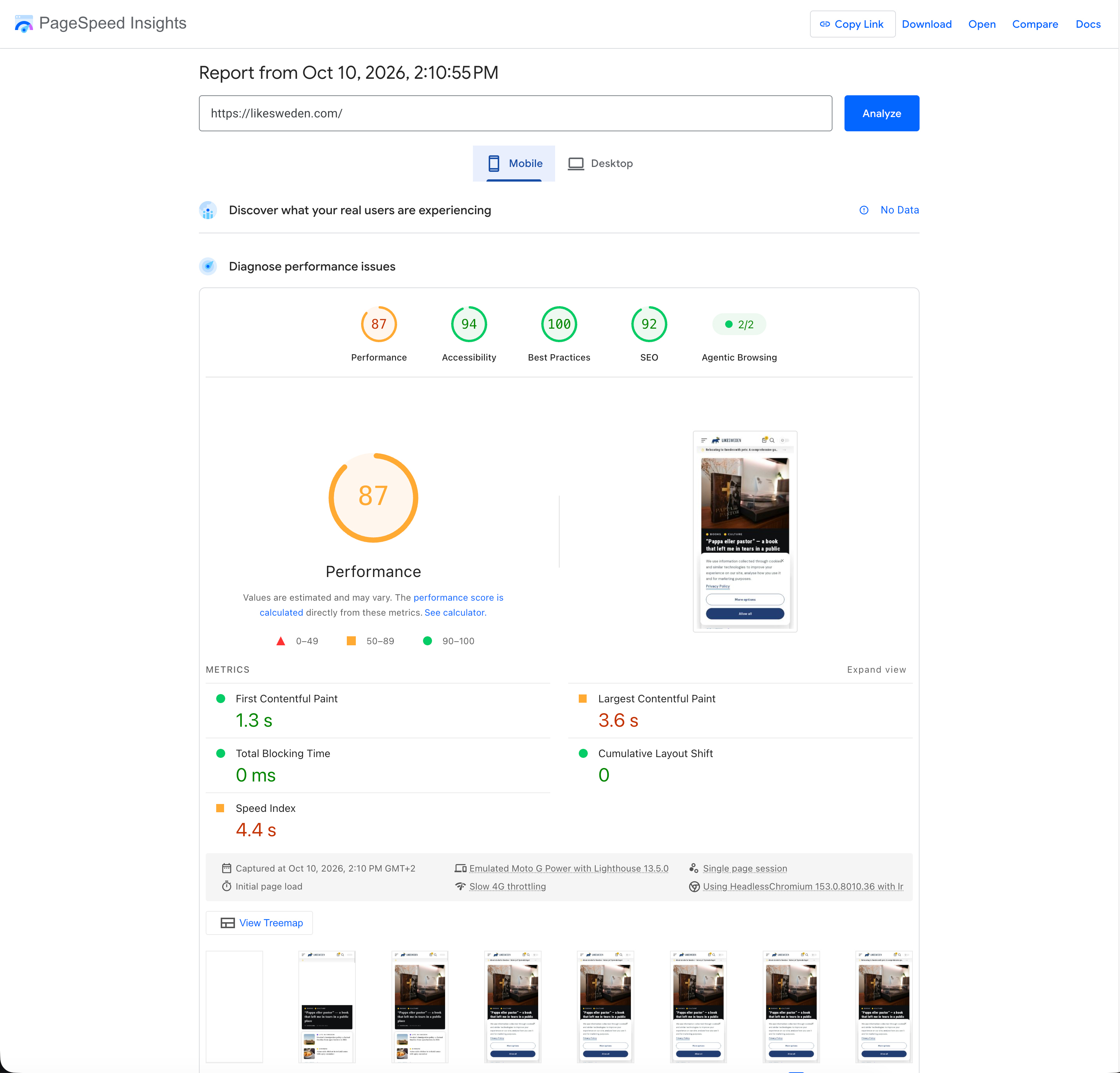The width and height of the screenshot is (1120, 1073).
Task: Open the Compare link in header
Action: [1035, 24]
